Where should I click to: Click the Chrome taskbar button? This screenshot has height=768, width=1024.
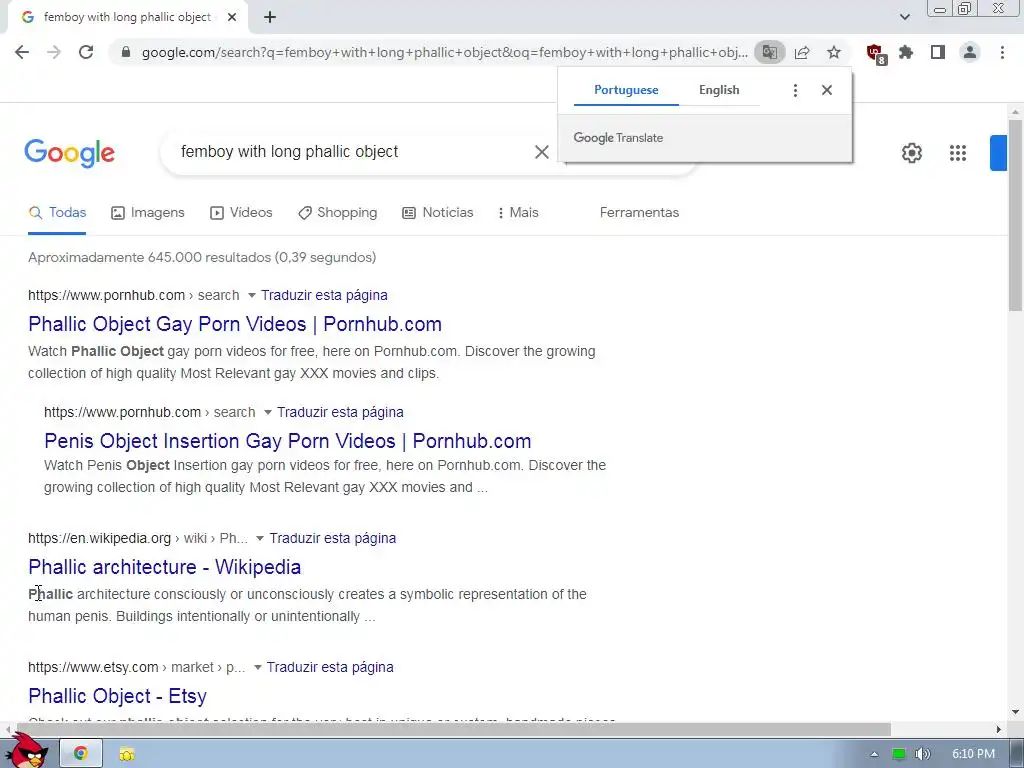coord(81,754)
